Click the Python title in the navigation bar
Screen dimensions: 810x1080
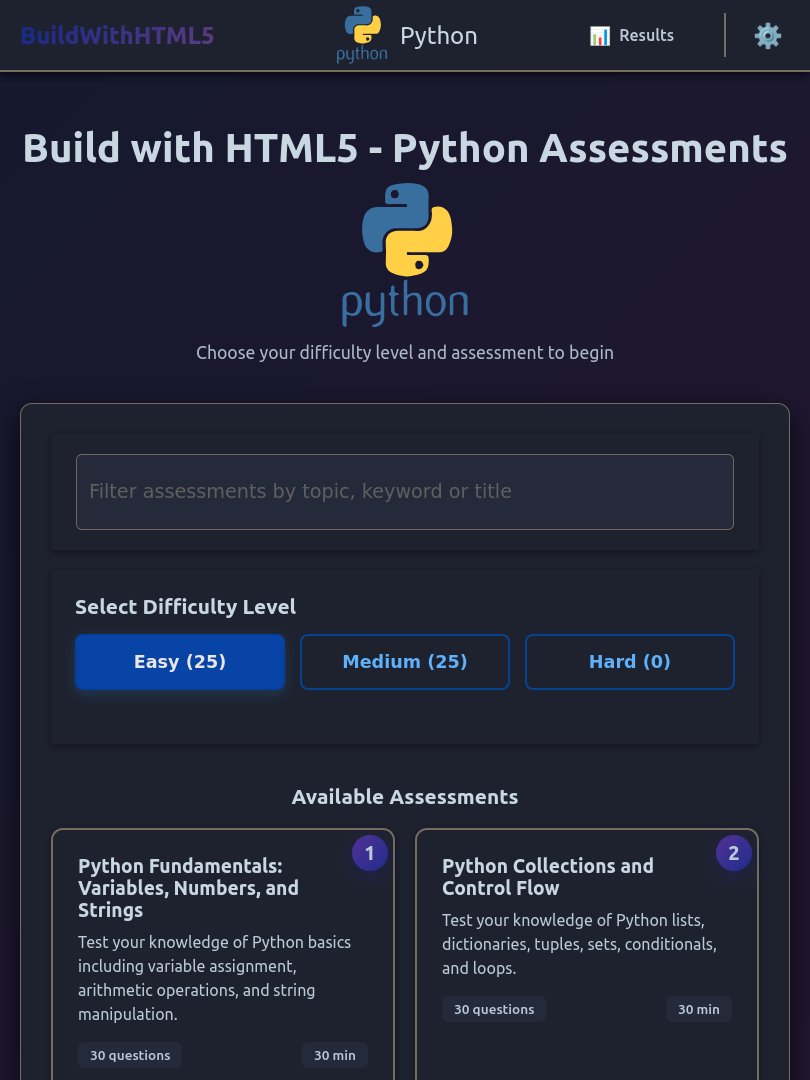coord(438,35)
